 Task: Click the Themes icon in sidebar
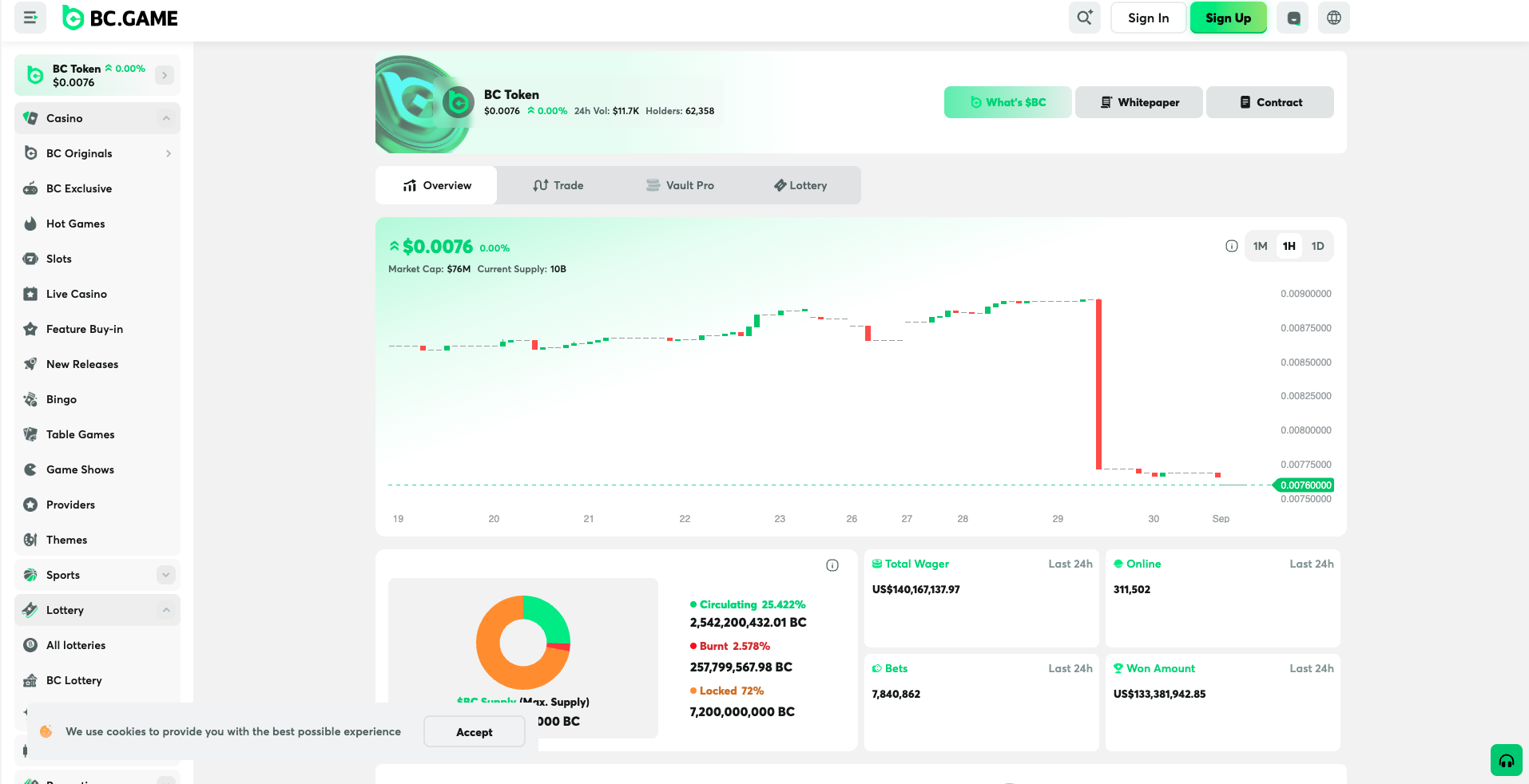(30, 540)
